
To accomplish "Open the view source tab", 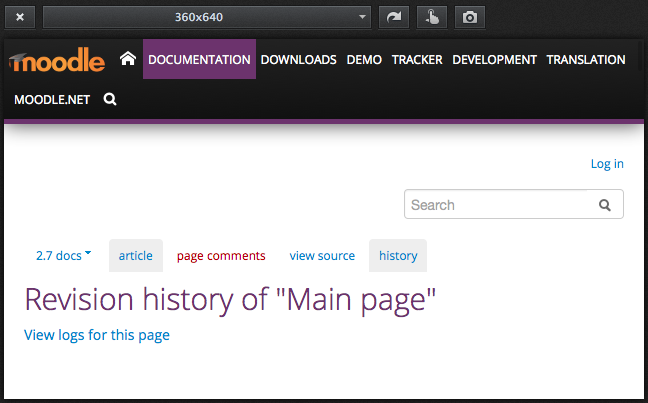I will coord(322,255).
